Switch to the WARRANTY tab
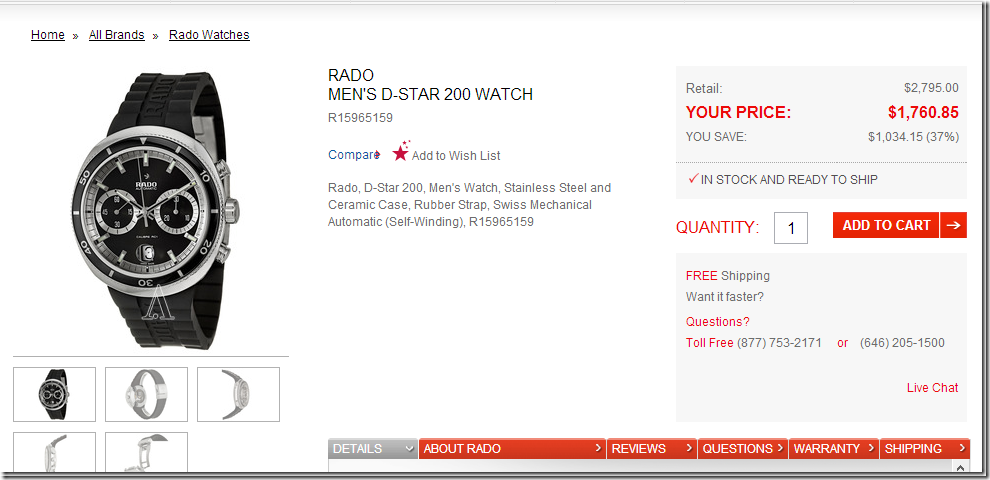 834,448
